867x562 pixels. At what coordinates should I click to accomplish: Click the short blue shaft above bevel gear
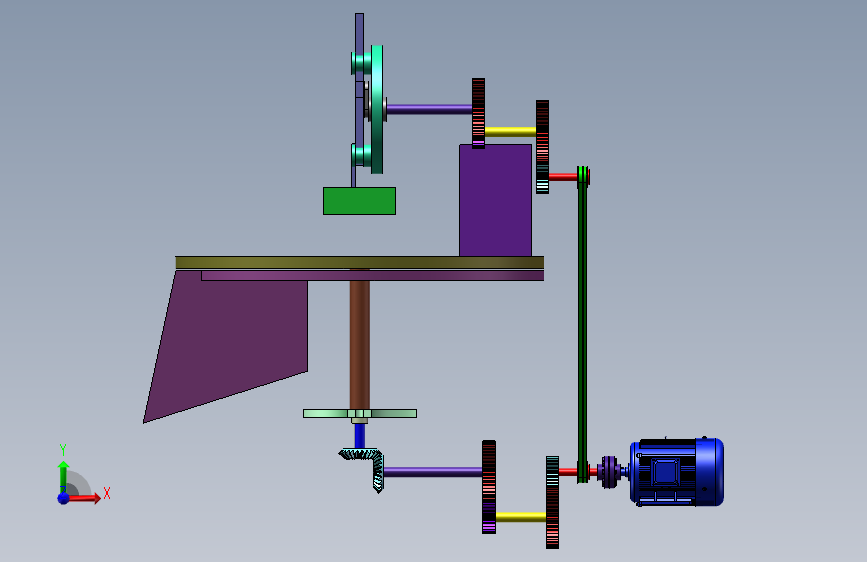pyautogui.click(x=359, y=436)
